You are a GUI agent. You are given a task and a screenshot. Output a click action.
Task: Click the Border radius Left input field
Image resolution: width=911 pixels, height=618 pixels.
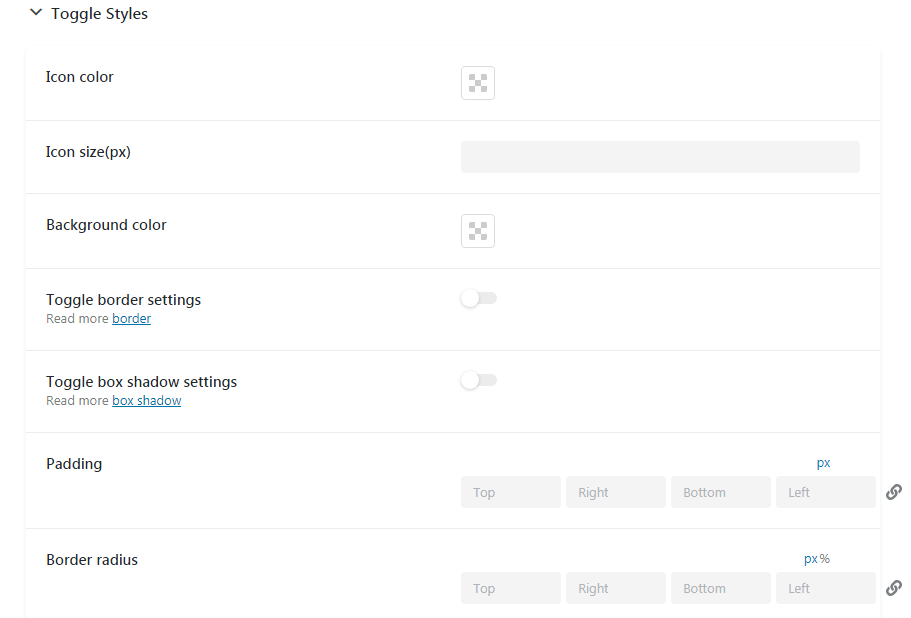click(826, 588)
